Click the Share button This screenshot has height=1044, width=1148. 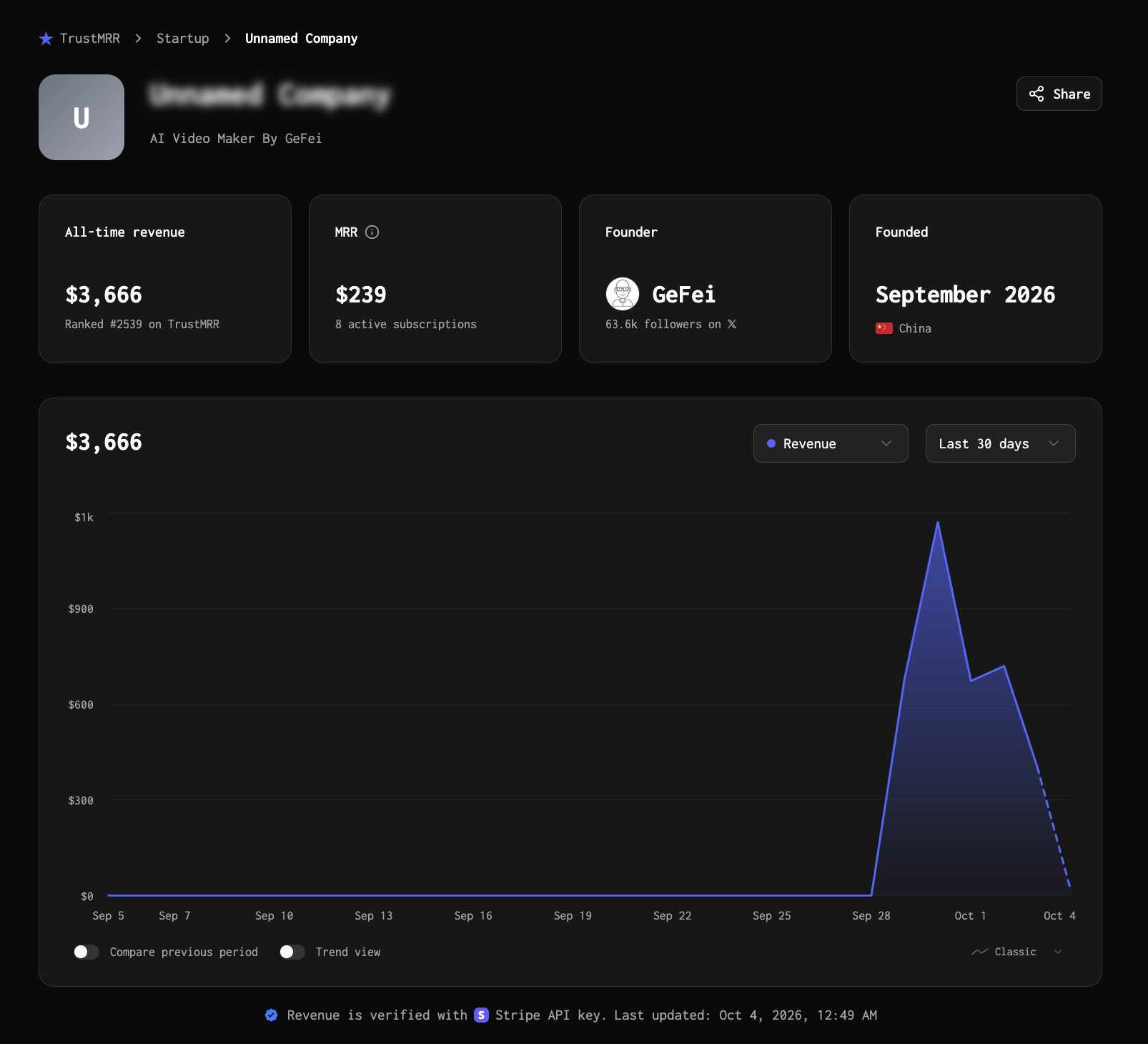(x=1059, y=94)
